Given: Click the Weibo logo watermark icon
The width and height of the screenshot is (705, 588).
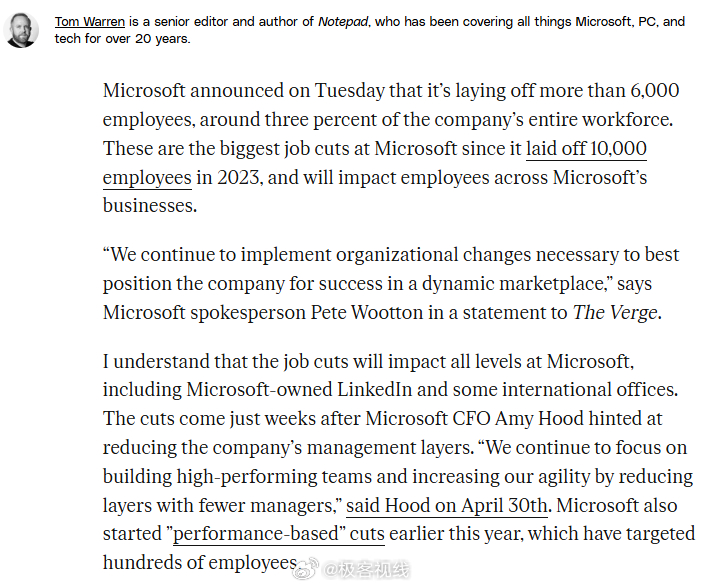Looking at the screenshot, I should pyautogui.click(x=306, y=569).
